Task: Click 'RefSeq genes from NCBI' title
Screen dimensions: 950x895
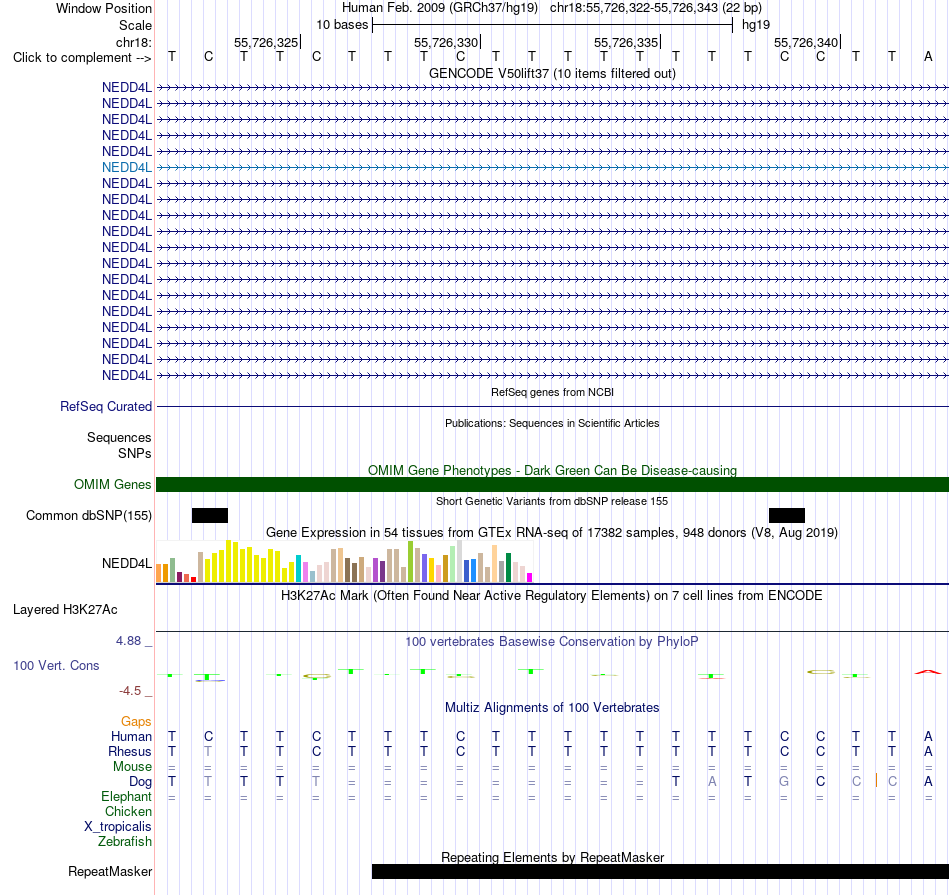Action: tap(552, 392)
